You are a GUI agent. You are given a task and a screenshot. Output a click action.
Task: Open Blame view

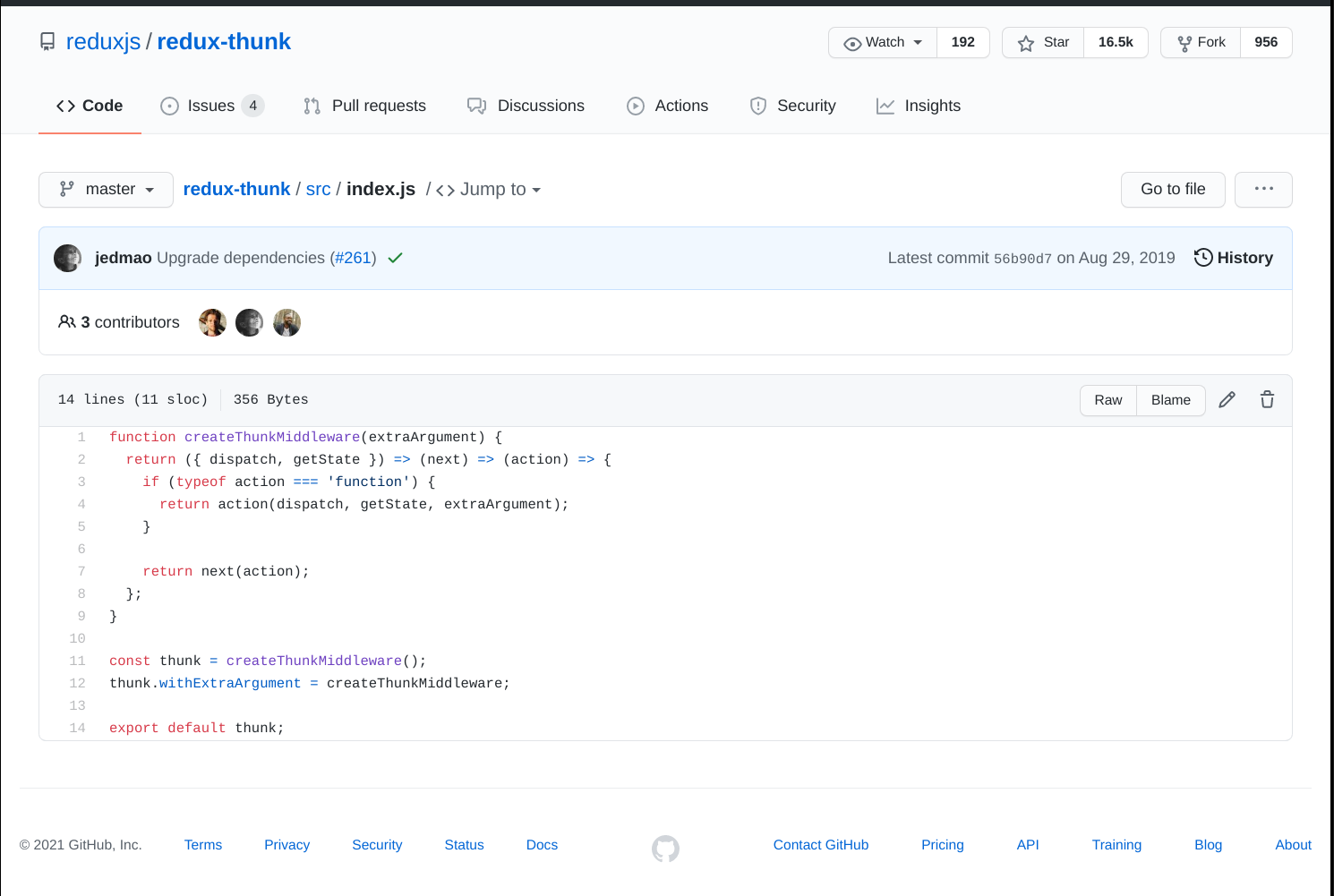point(1171,400)
